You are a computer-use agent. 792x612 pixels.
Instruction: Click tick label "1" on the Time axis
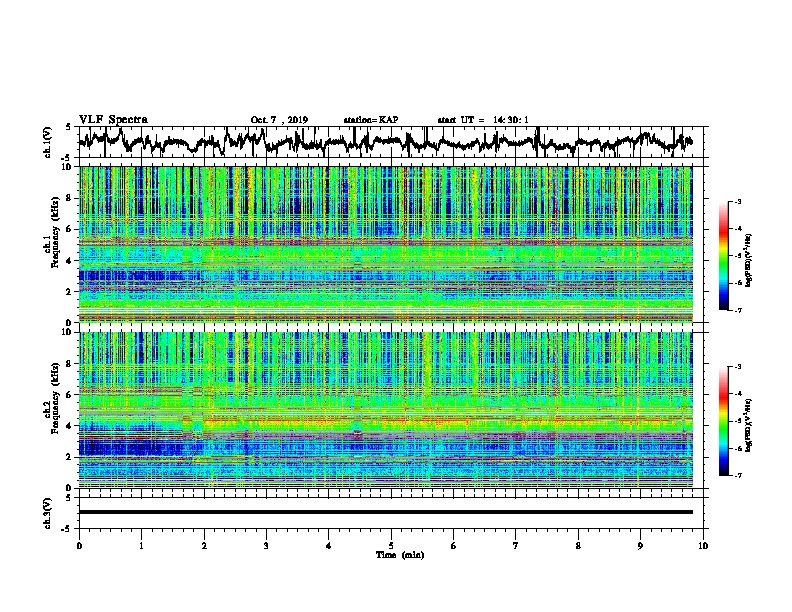(x=141, y=546)
